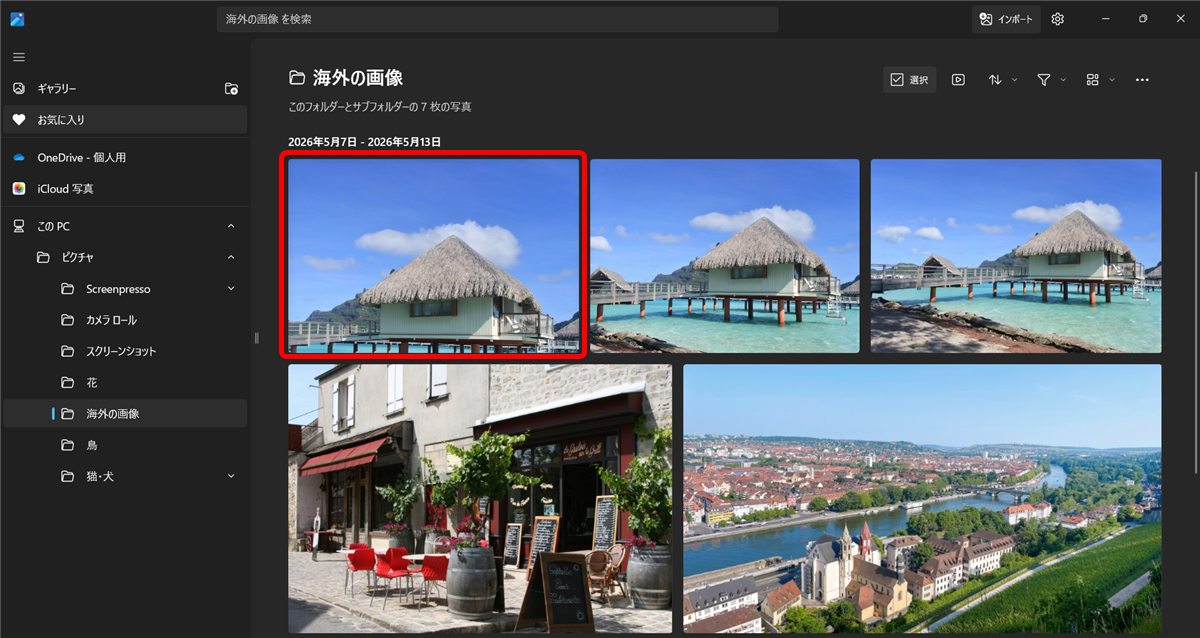Open the middle overwater bungalow photo
The height and width of the screenshot is (638, 1200).
724,256
